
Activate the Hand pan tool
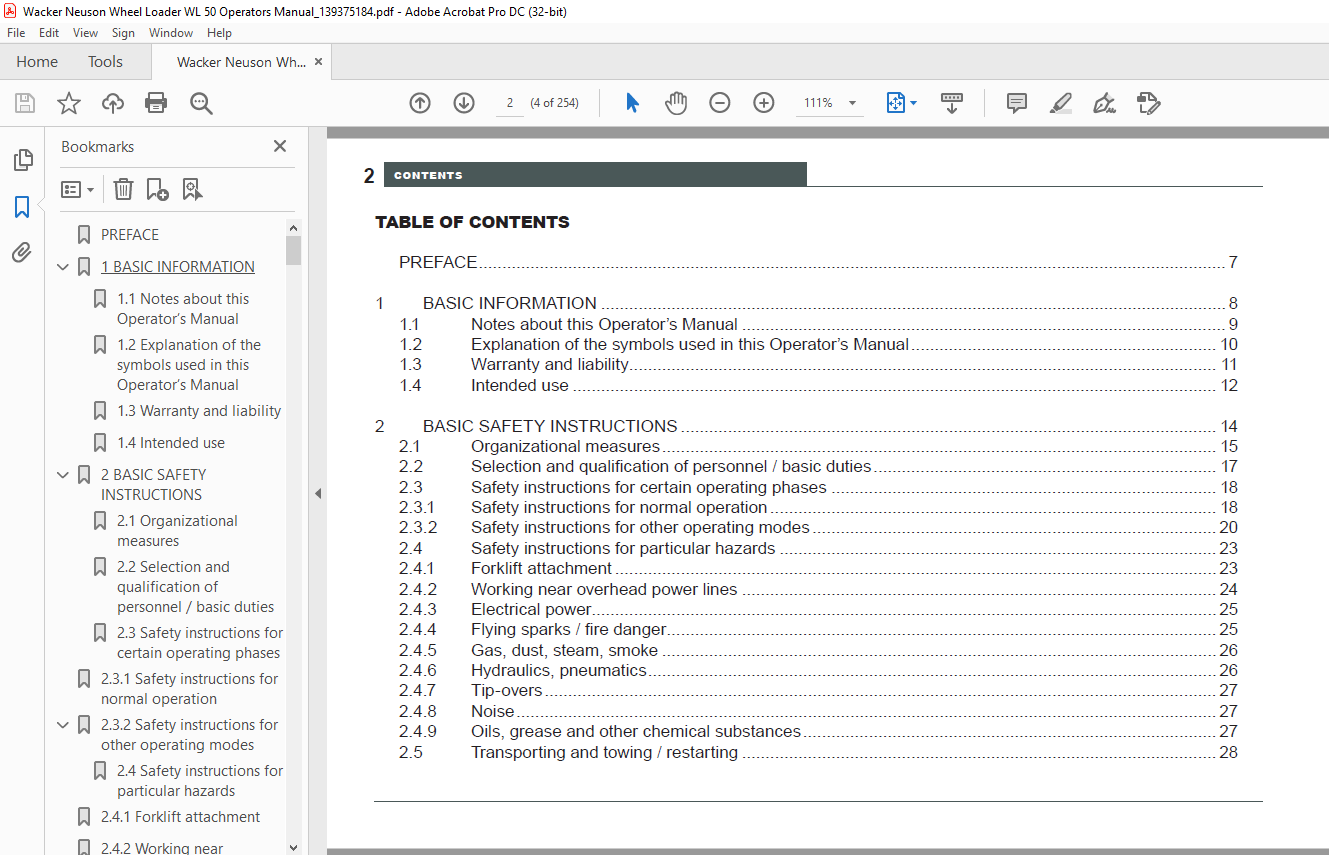pos(677,103)
